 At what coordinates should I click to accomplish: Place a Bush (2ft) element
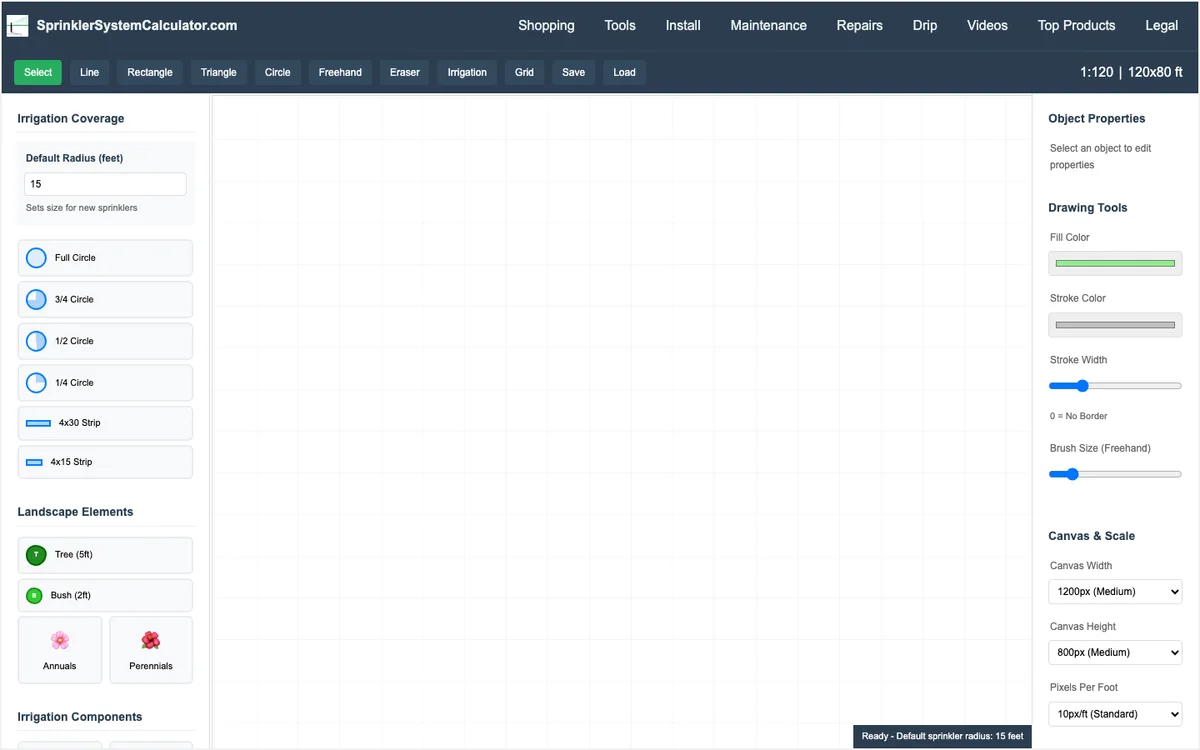(x=105, y=595)
